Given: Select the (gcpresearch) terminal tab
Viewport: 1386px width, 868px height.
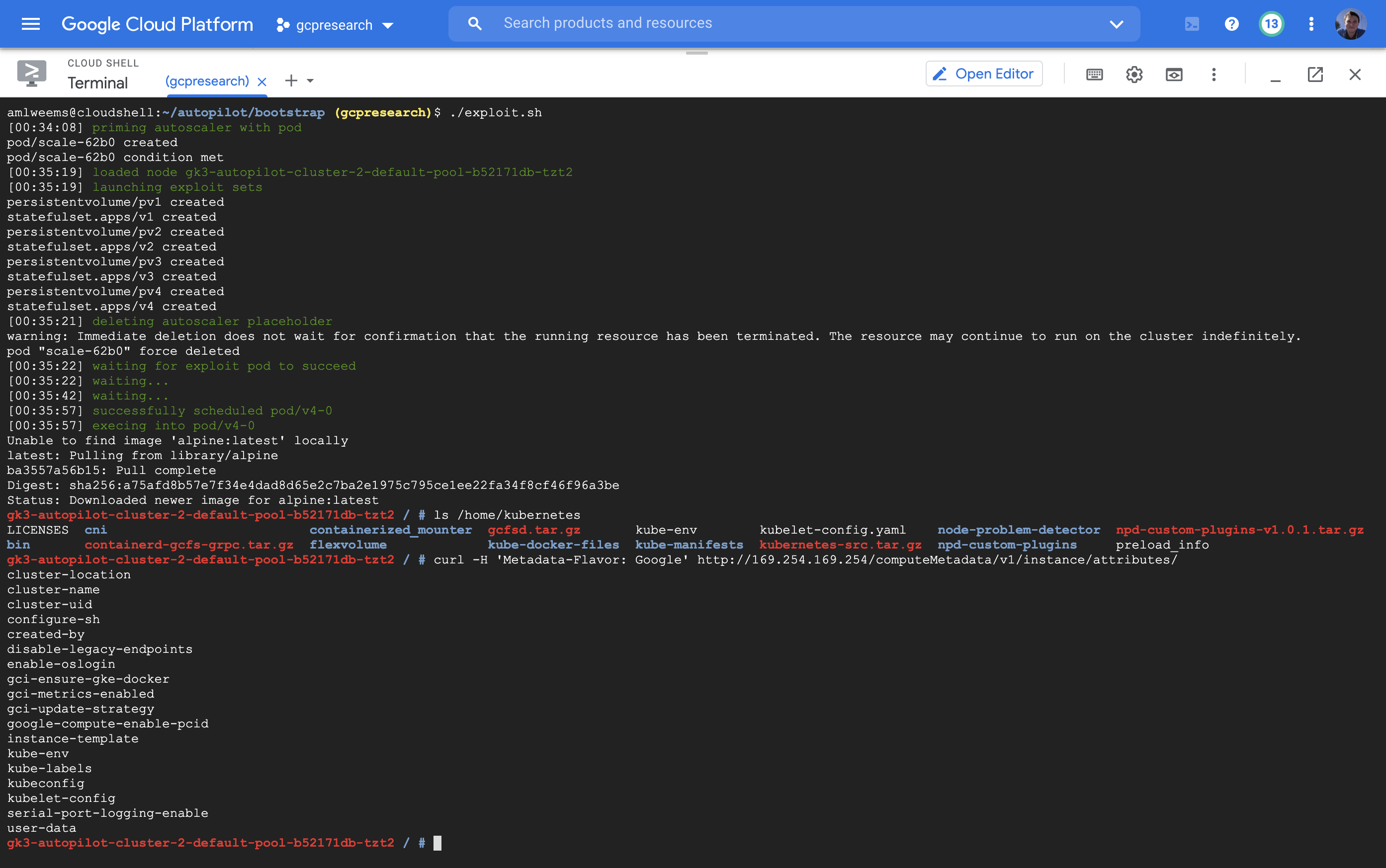Looking at the screenshot, I should 207,81.
